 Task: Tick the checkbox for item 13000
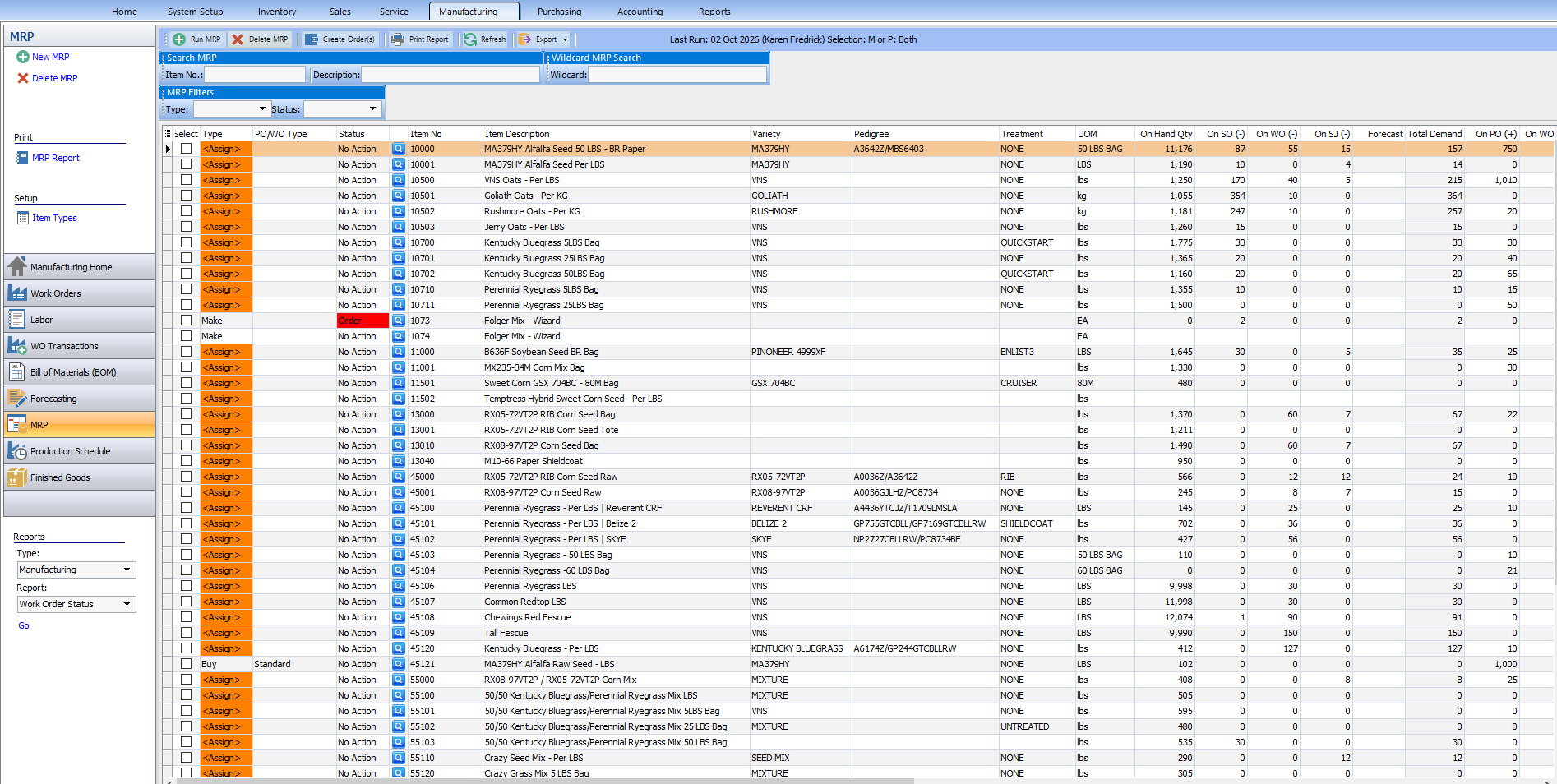[x=187, y=414]
